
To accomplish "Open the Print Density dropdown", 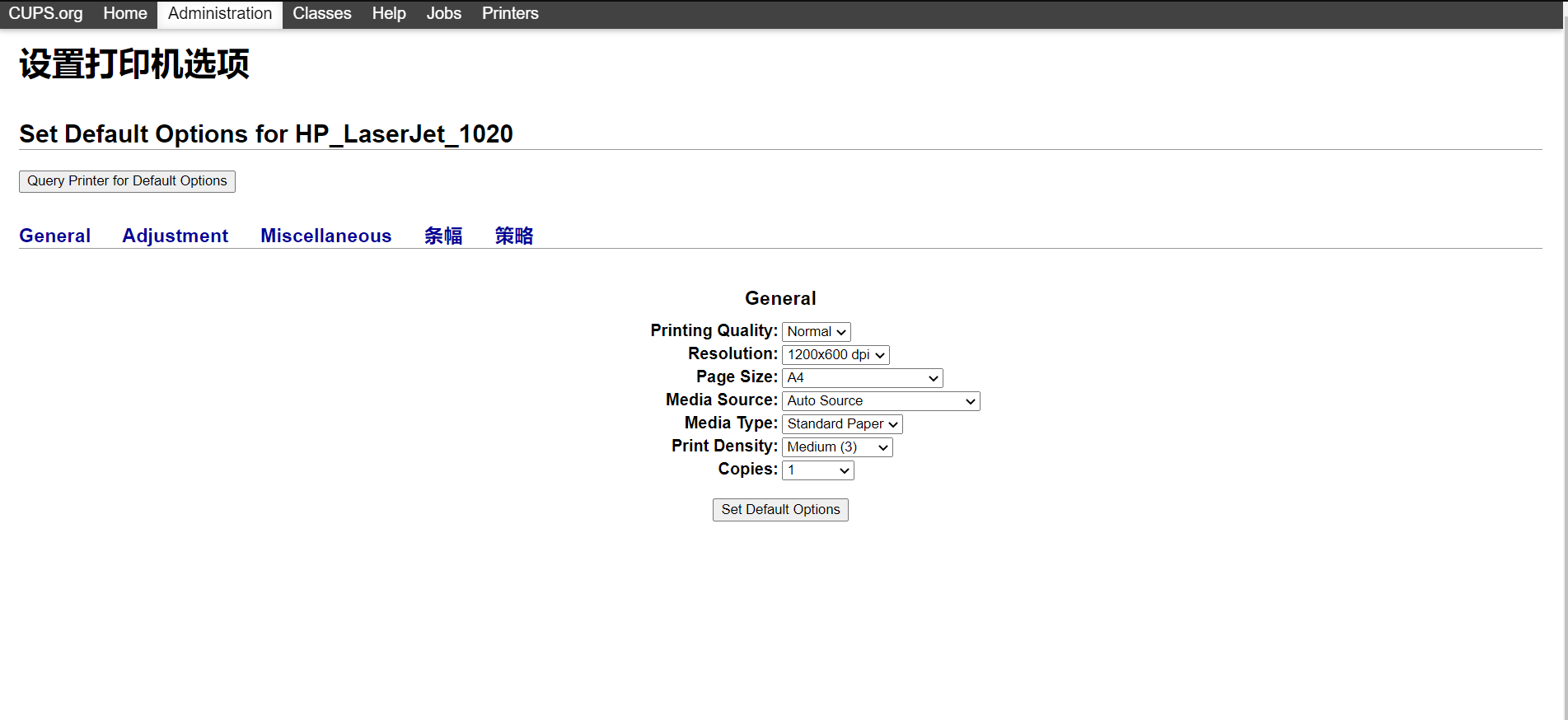I will pos(837,446).
